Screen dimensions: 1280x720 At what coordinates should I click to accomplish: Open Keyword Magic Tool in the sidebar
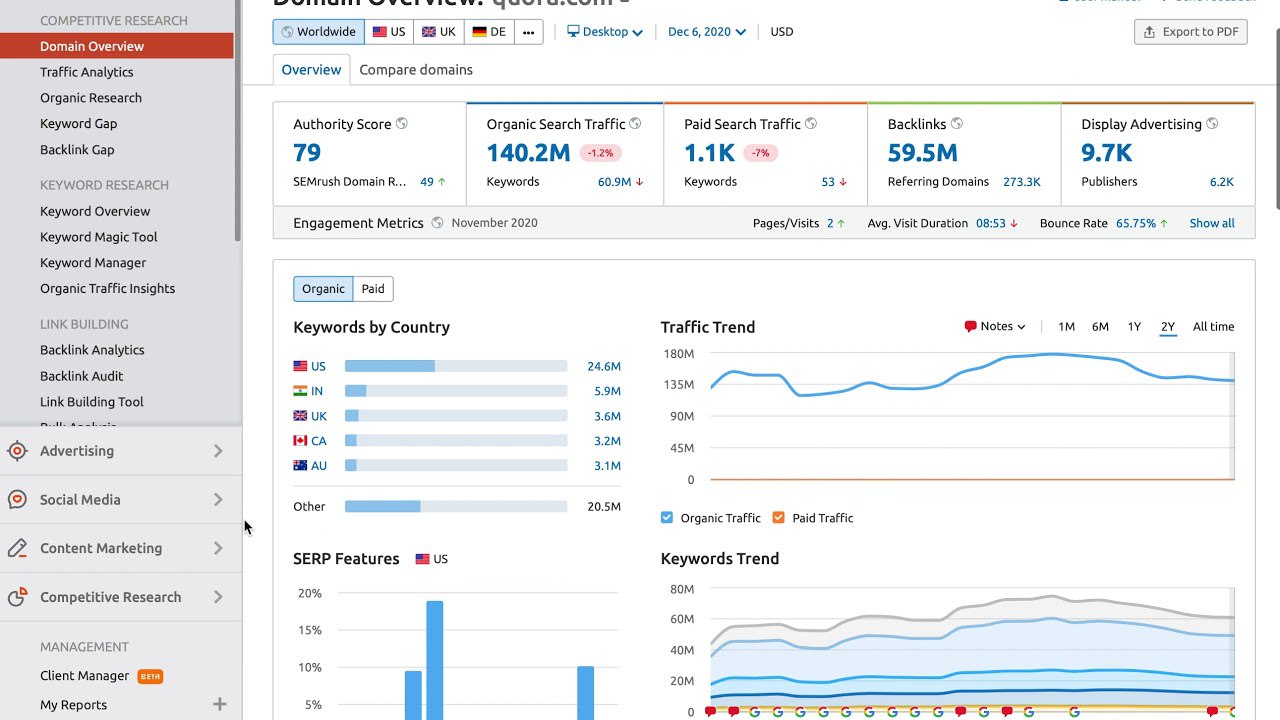click(98, 237)
